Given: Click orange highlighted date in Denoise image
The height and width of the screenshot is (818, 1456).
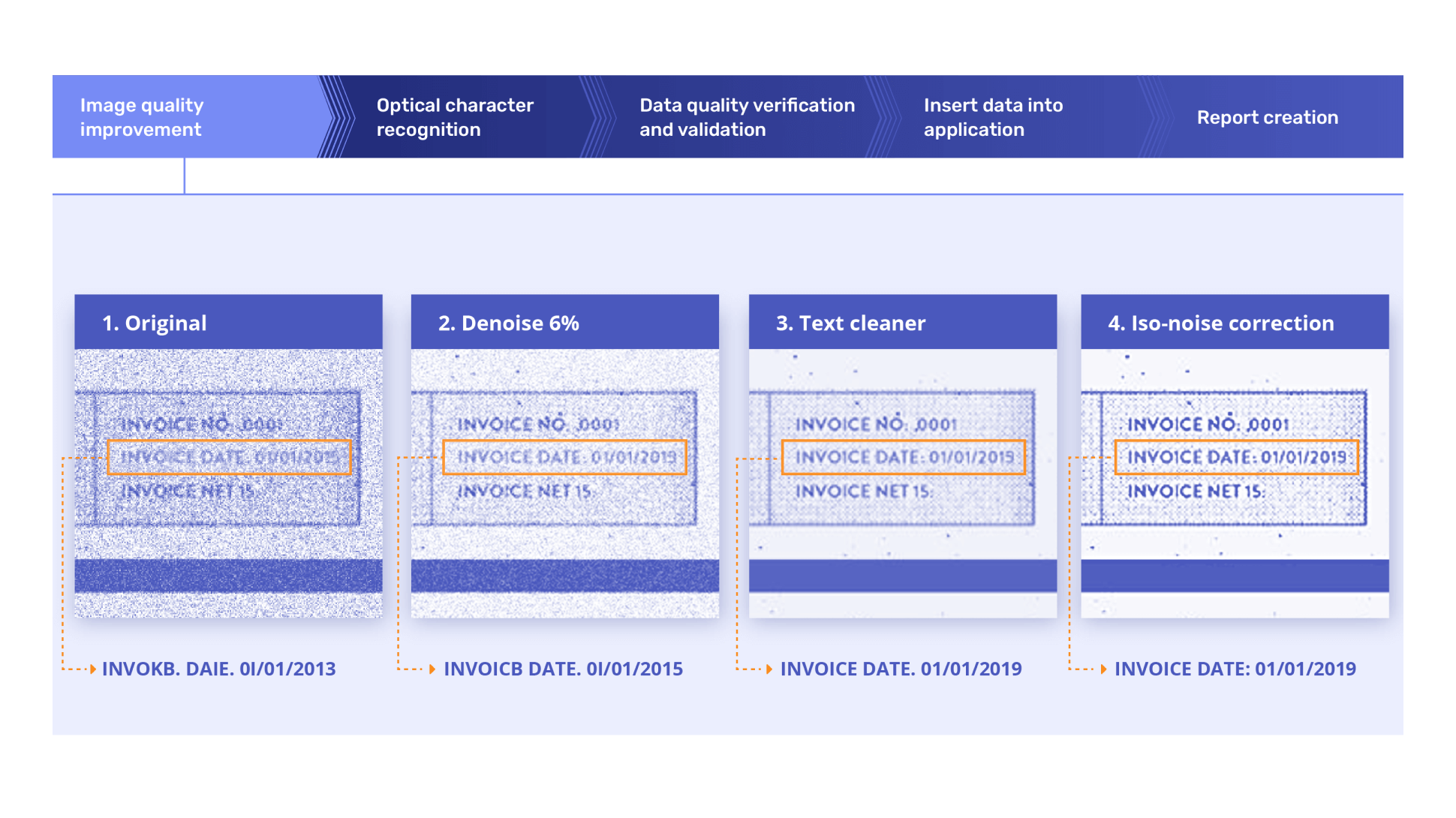Looking at the screenshot, I should [x=564, y=457].
